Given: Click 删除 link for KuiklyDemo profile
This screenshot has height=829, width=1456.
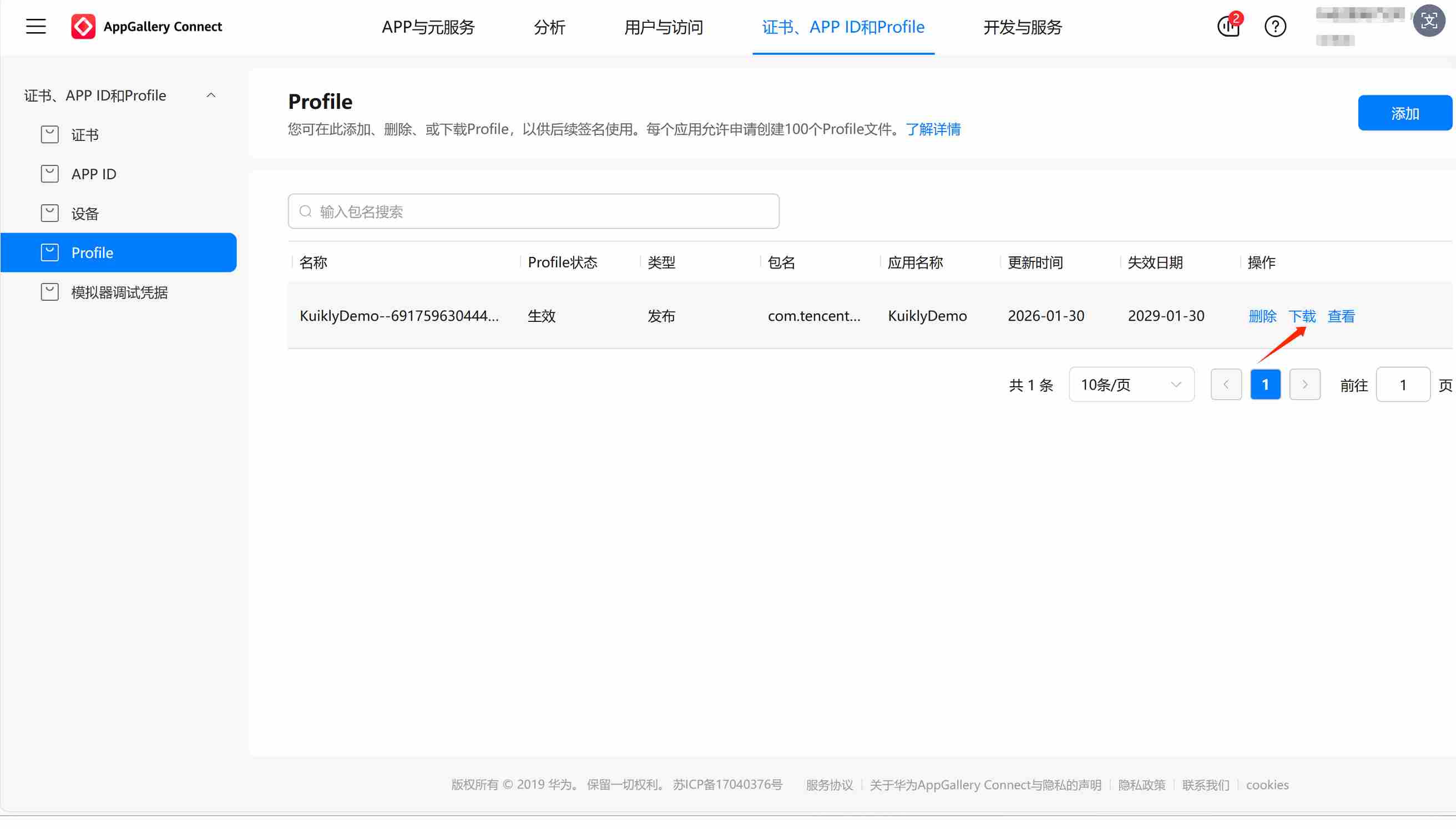Looking at the screenshot, I should click(1261, 315).
